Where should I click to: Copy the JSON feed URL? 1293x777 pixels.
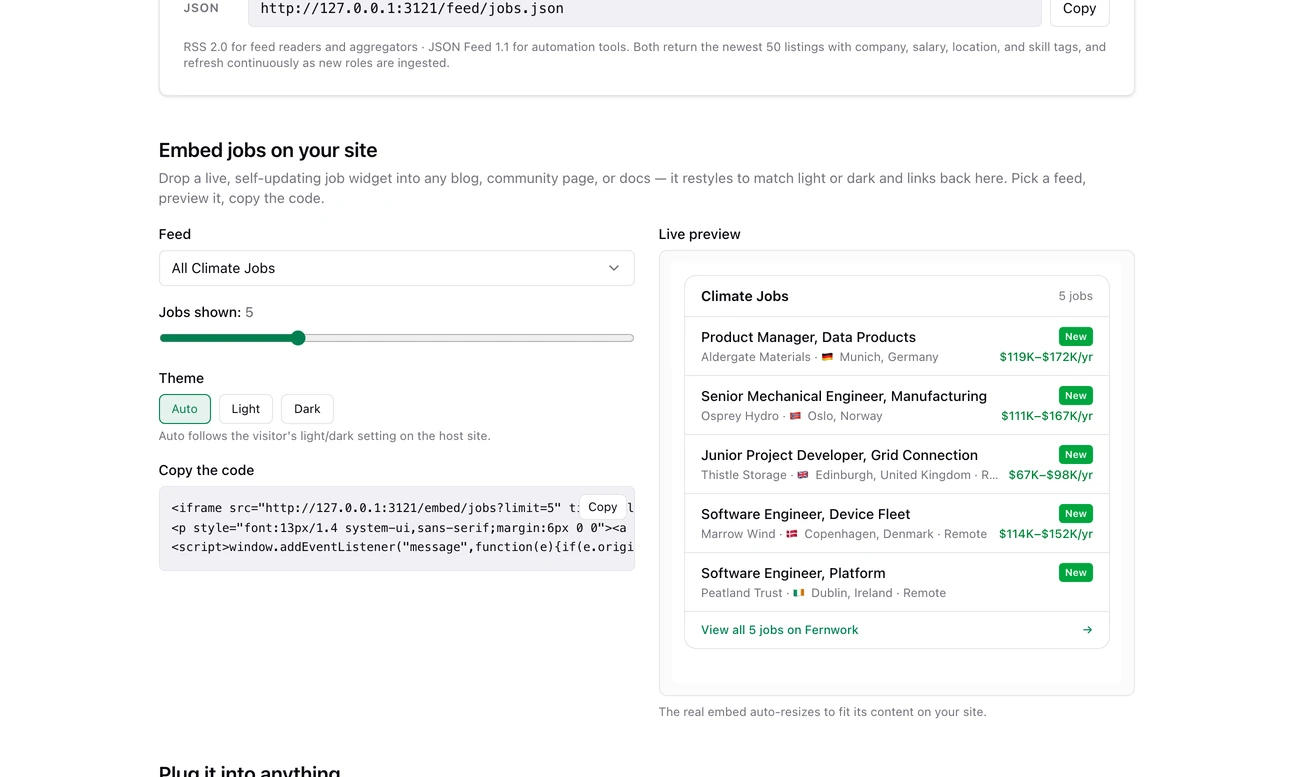1079,9
